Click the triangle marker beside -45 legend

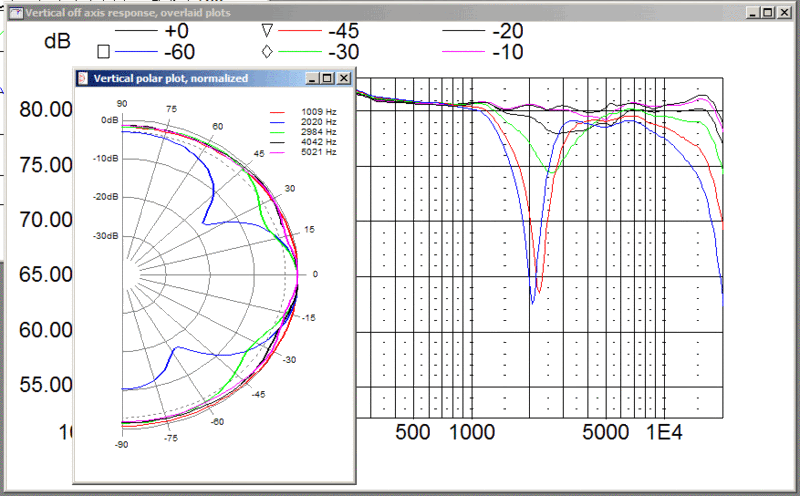(267, 31)
